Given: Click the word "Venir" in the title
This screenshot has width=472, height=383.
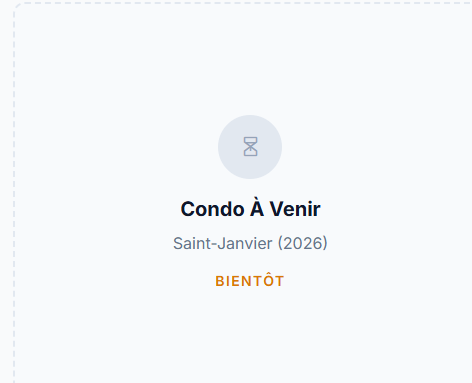Looking at the screenshot, I should (x=295, y=209).
